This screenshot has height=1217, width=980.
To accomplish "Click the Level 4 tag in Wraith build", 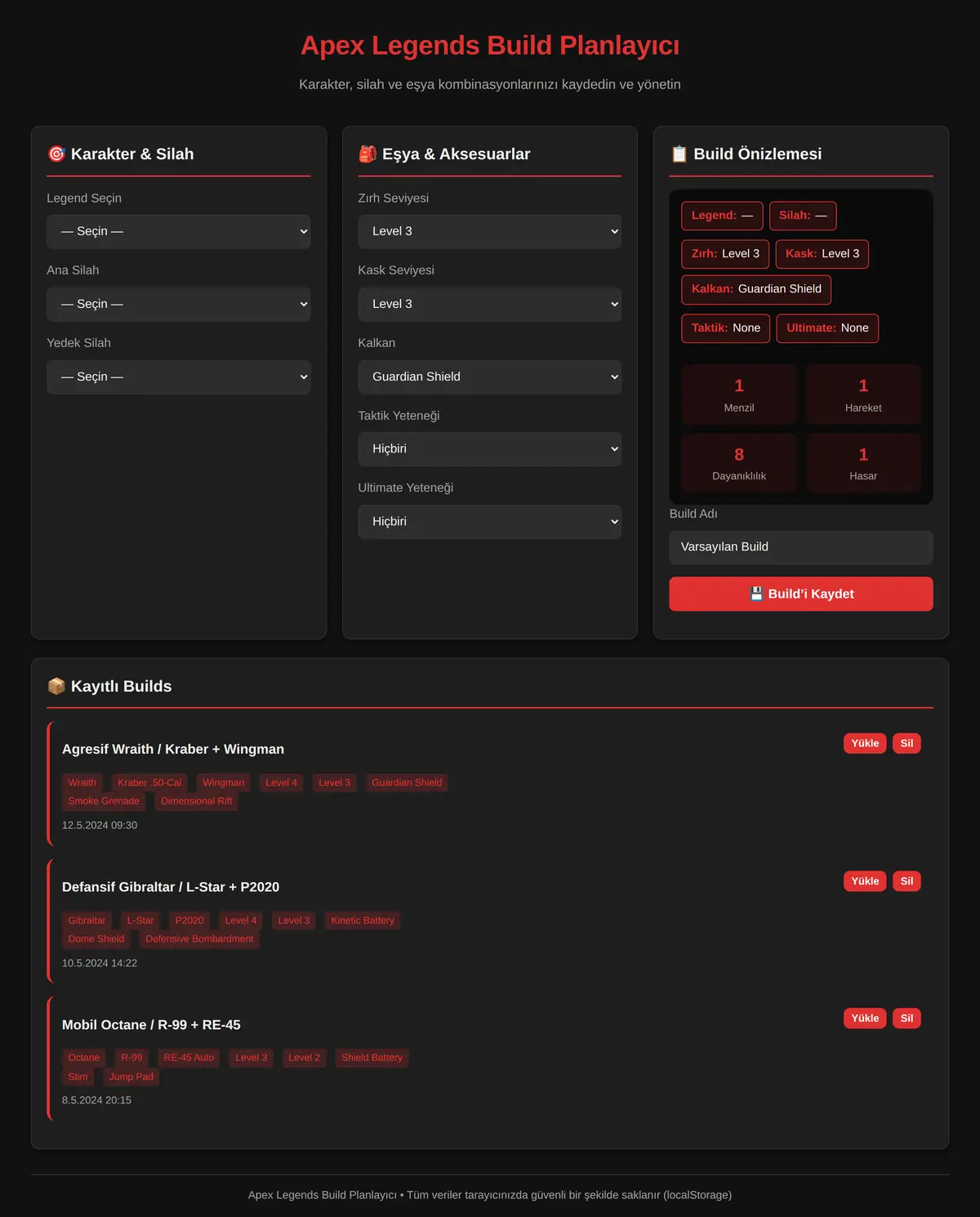I will point(282,782).
